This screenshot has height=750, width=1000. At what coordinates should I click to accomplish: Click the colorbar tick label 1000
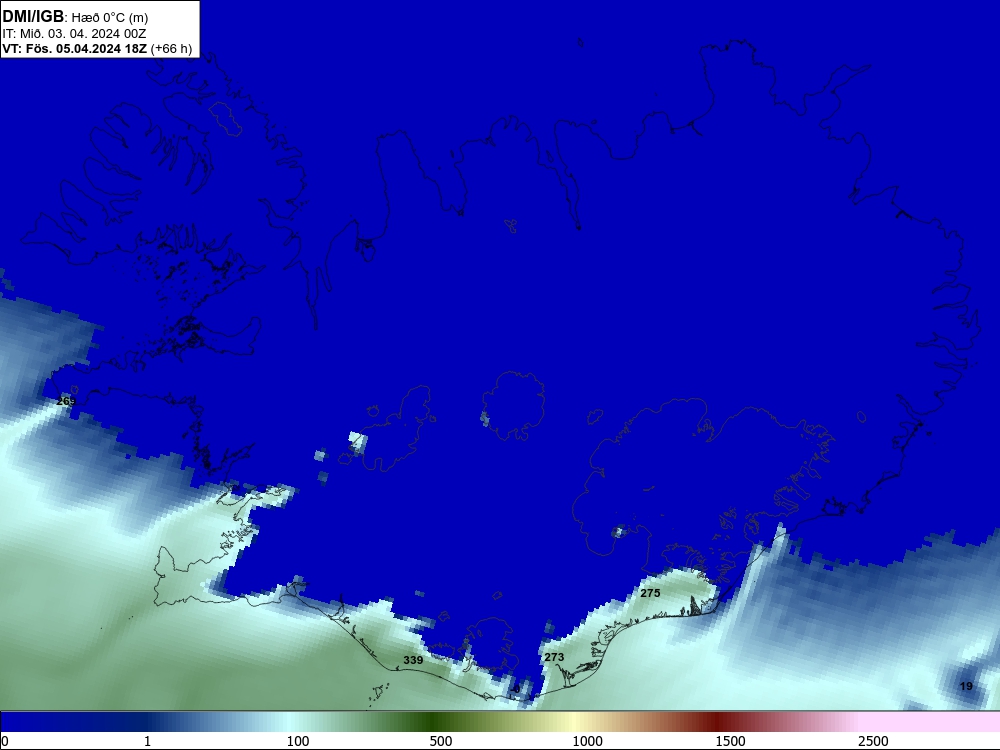pos(587,741)
